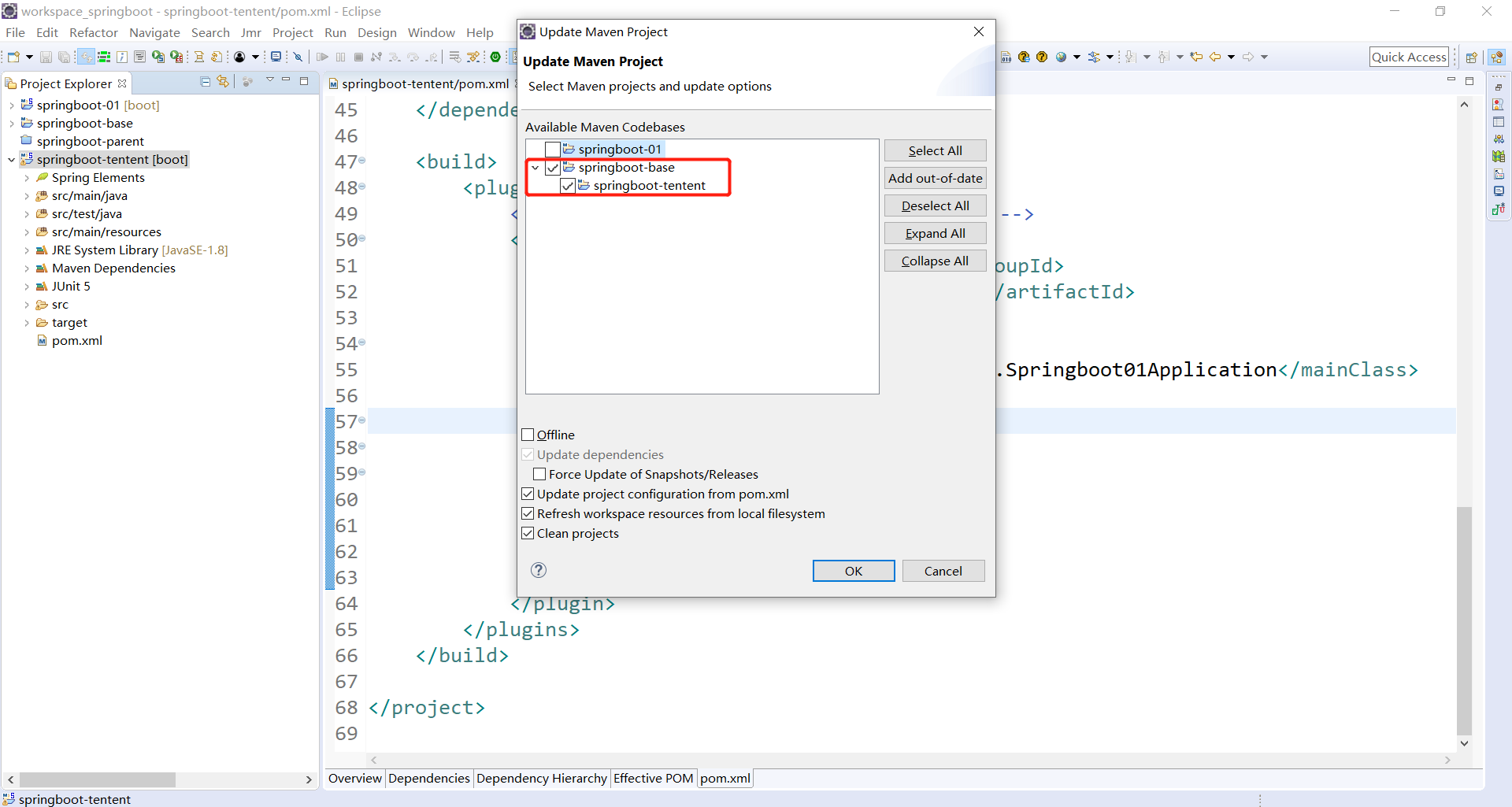This screenshot has width=1512, height=807.
Task: Click the Open Console monitor toolbar icon
Action: (276, 57)
